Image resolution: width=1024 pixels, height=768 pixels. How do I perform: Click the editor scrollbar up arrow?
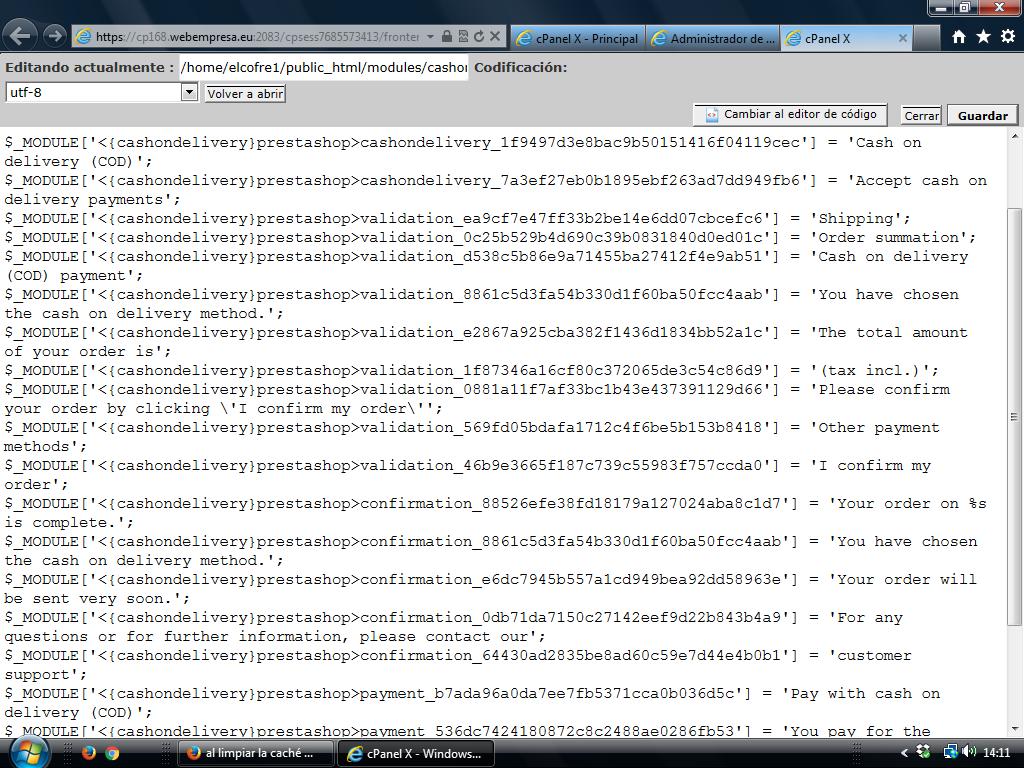coord(1014,136)
